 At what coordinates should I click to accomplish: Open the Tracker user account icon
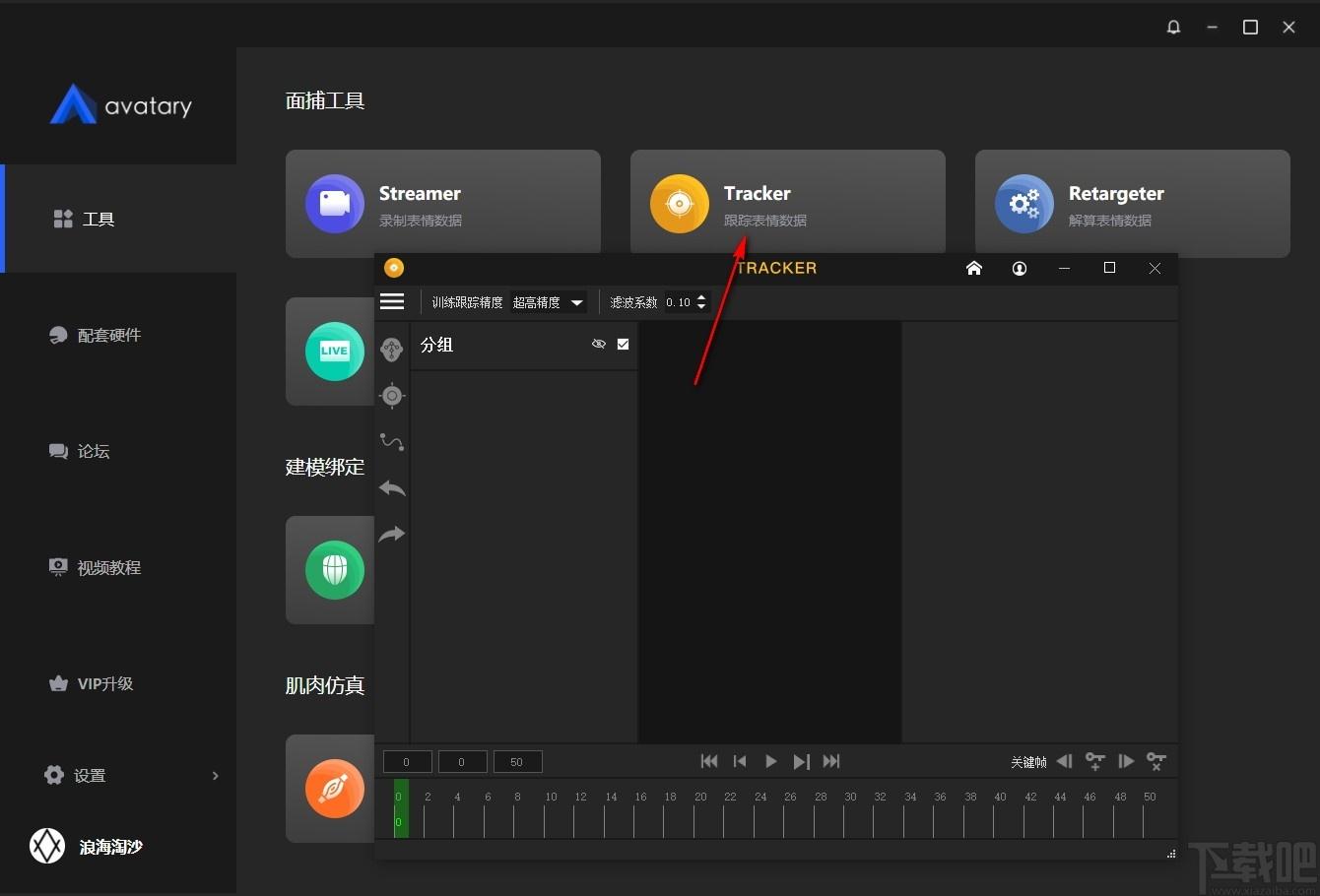(1020, 268)
